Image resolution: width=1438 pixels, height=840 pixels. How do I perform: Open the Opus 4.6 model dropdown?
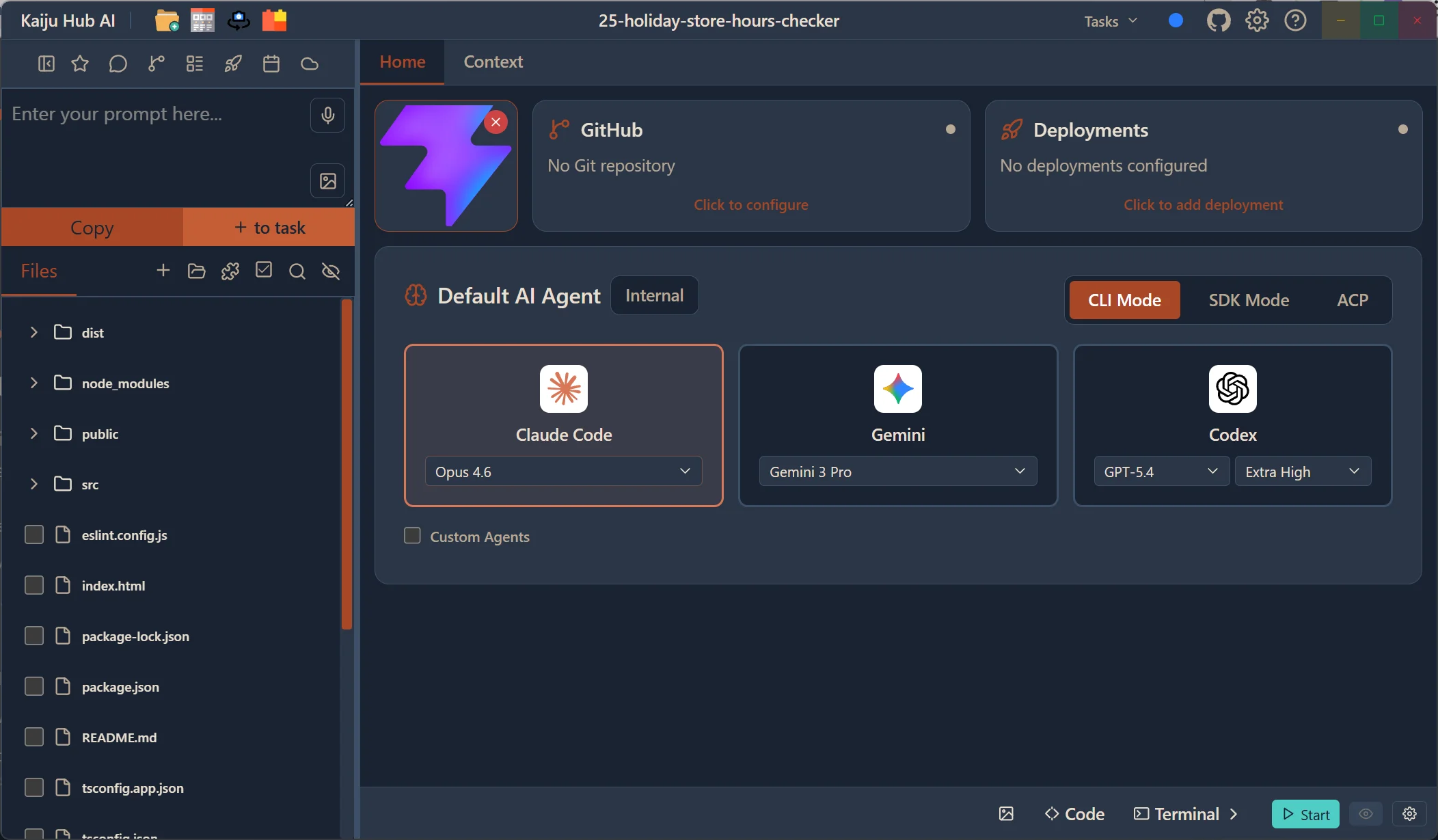click(563, 472)
